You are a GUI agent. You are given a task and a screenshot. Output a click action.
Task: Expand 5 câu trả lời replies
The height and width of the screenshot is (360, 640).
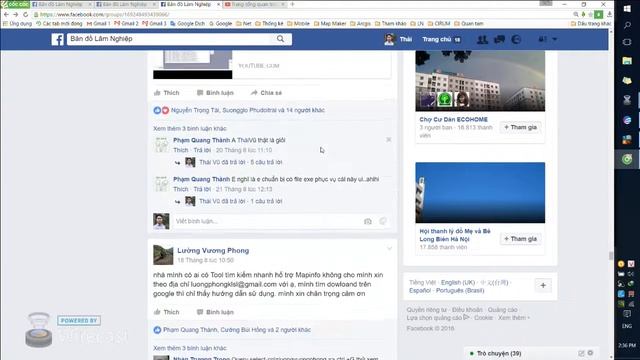(266, 162)
